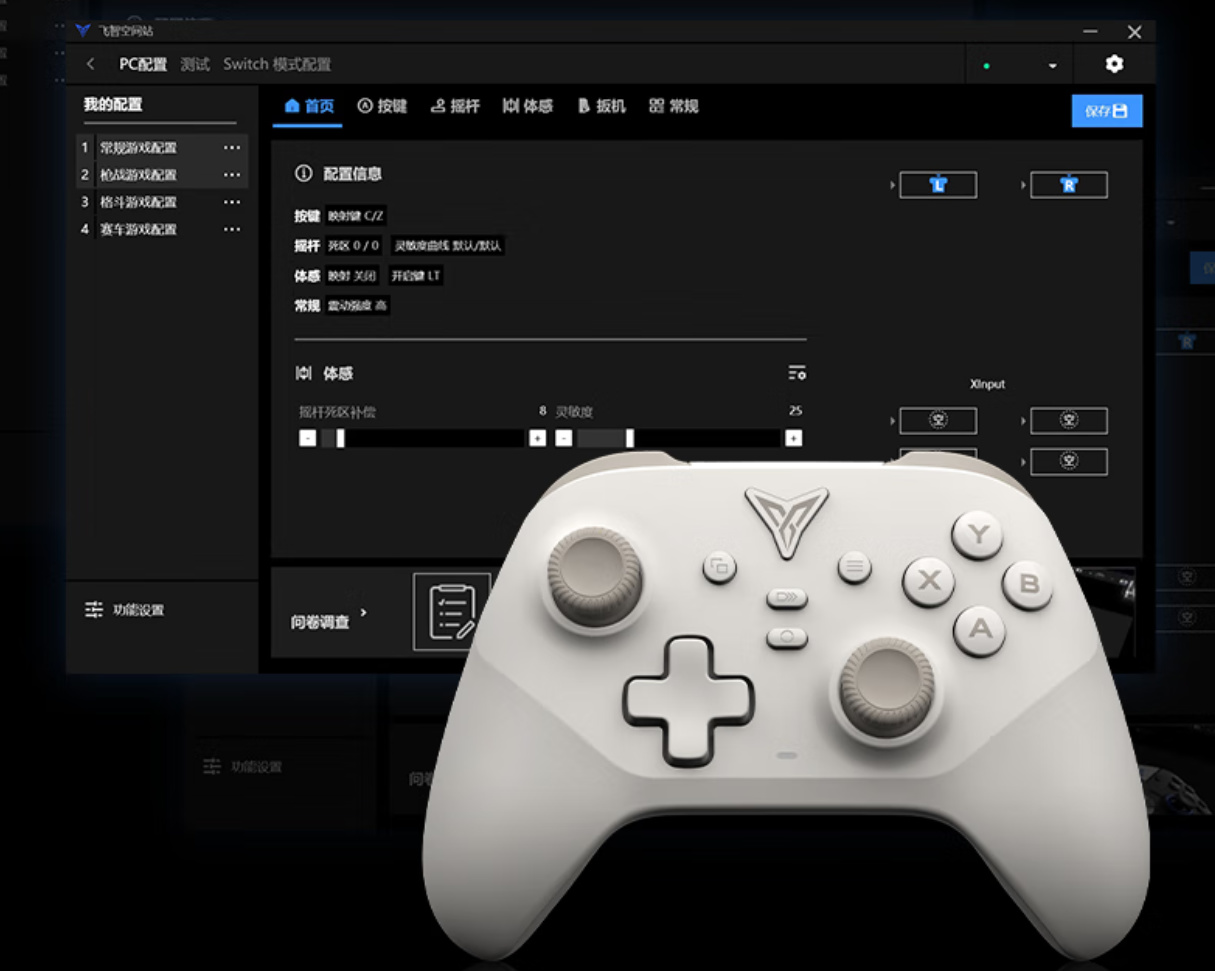Click the 死区 0 / 0 tag
Viewport: 1215px width, 971px height.
354,245
